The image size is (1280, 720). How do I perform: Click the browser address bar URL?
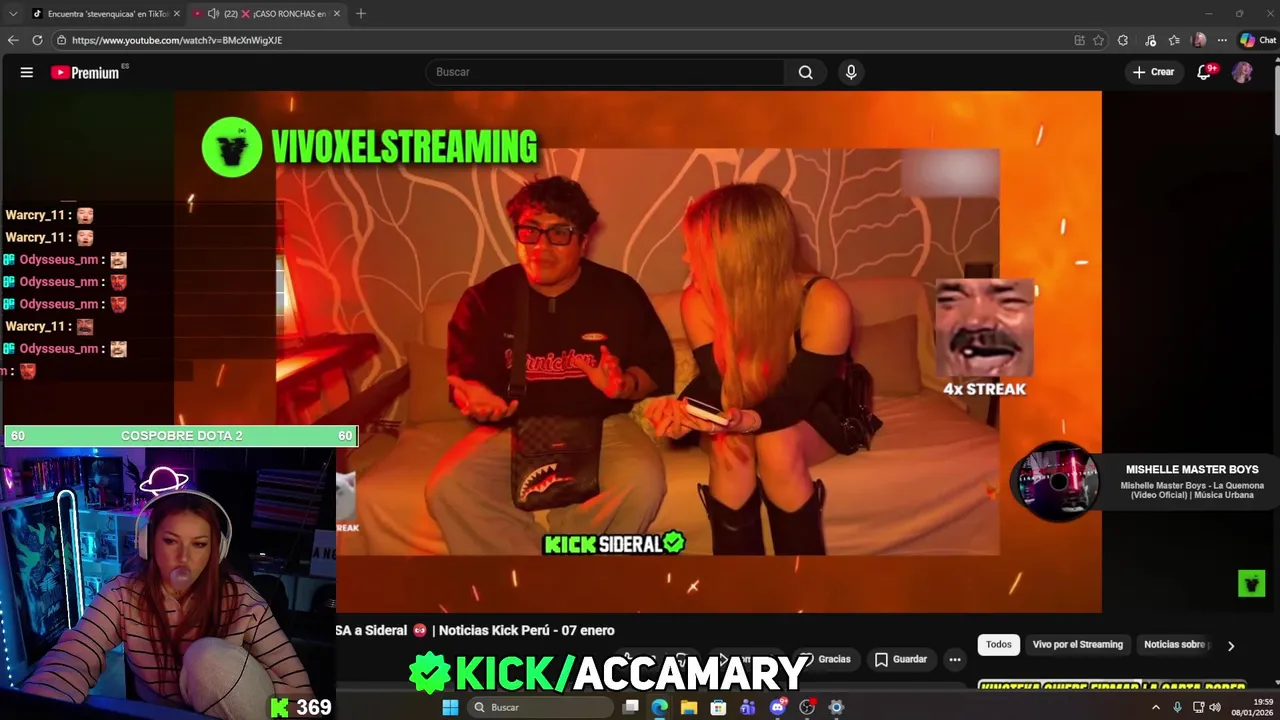click(x=177, y=40)
